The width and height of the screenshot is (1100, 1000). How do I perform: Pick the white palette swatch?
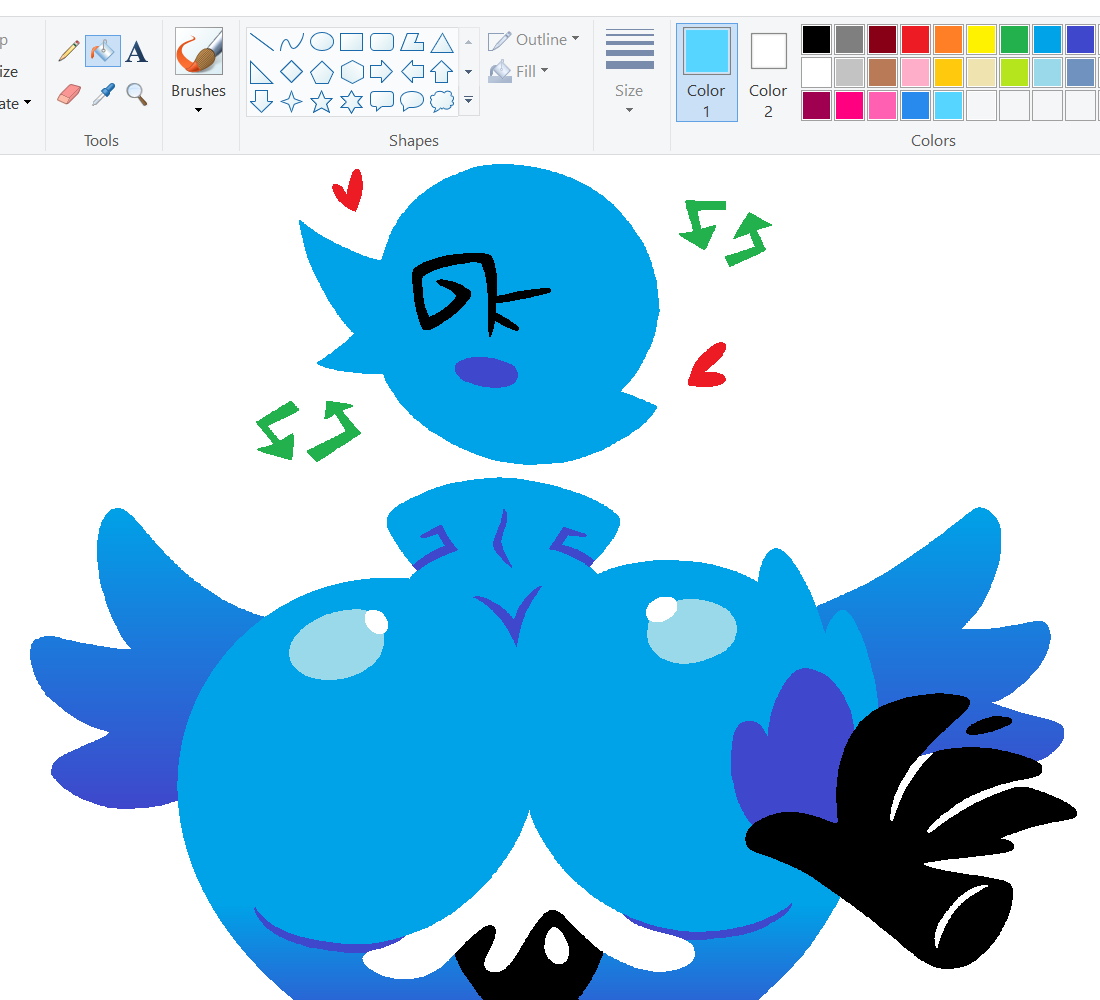point(817,72)
